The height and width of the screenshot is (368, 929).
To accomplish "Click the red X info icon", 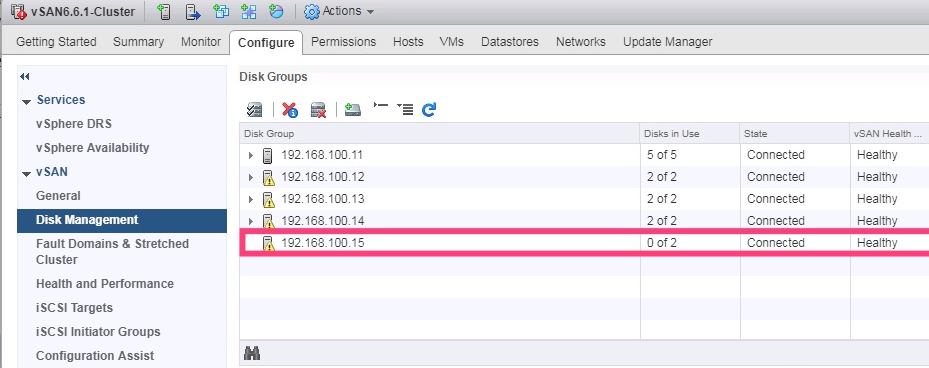I will [x=290, y=110].
